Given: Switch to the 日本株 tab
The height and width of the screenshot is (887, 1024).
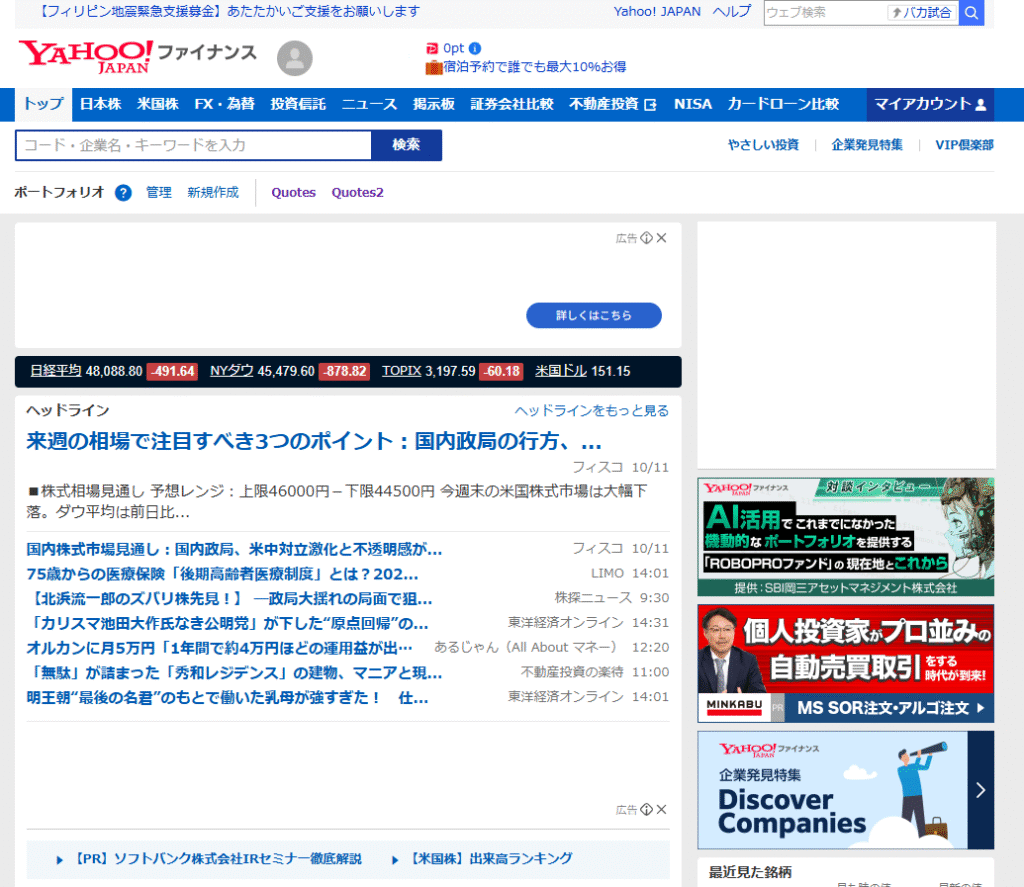Looking at the screenshot, I should pyautogui.click(x=100, y=104).
